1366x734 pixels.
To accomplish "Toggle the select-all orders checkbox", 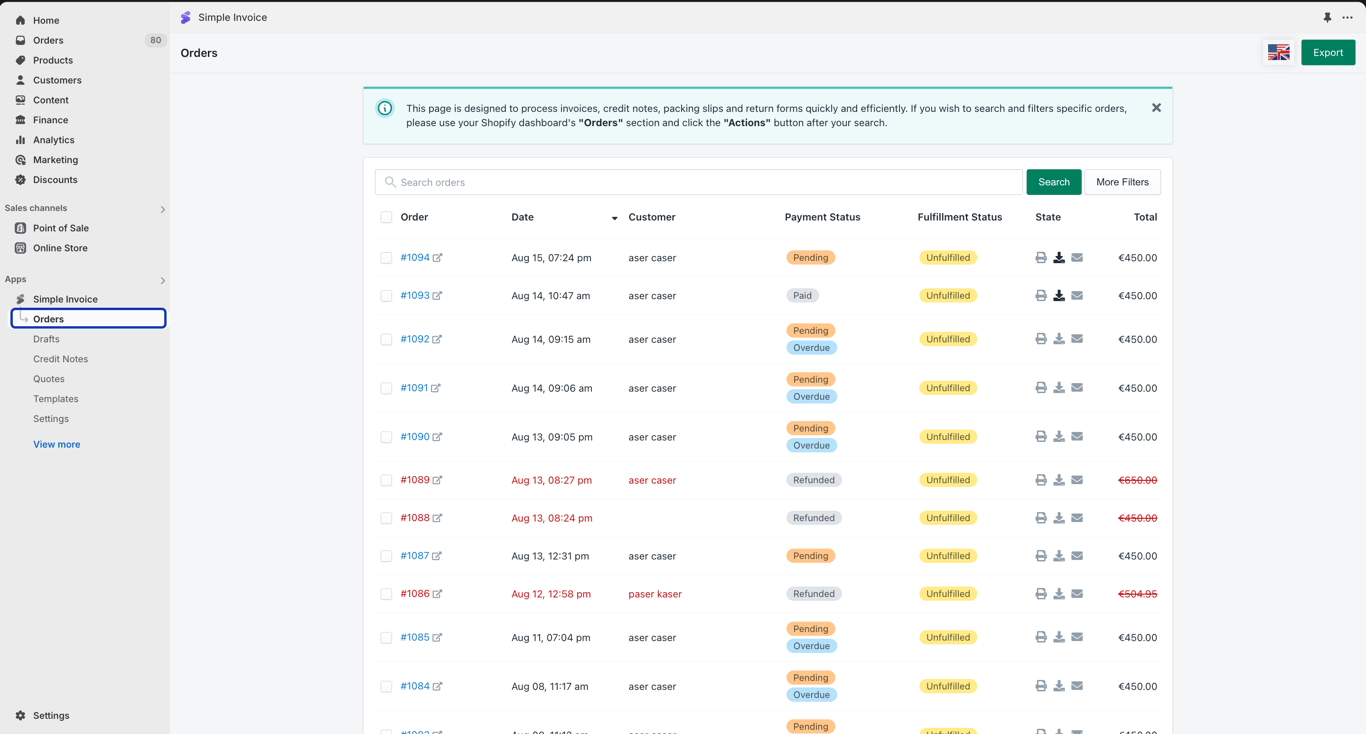I will coord(386,217).
